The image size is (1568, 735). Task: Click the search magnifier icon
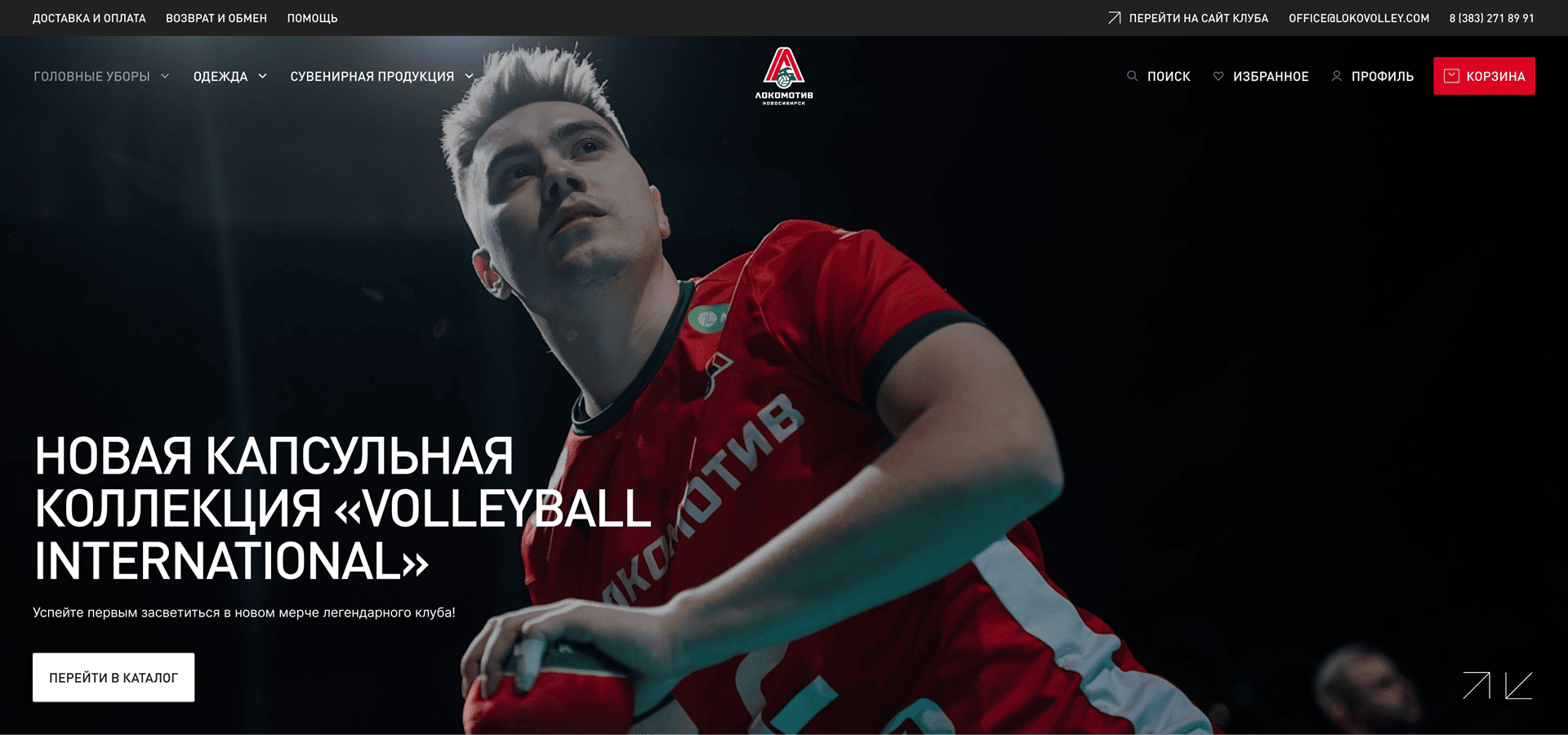coord(1132,76)
